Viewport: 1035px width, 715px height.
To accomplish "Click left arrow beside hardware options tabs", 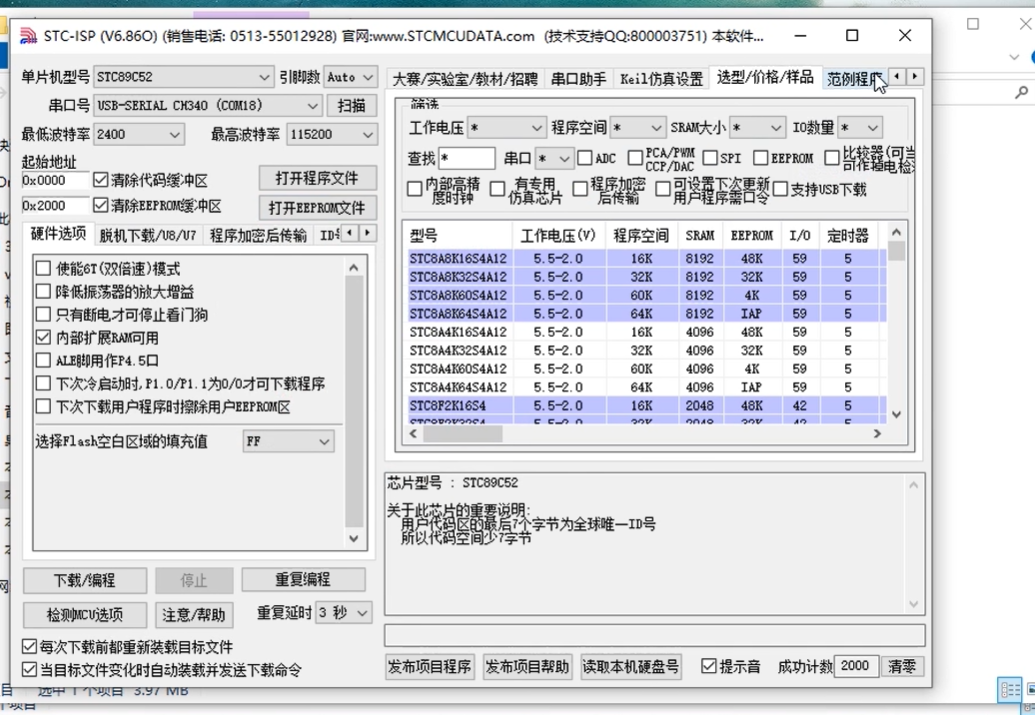I will point(349,232).
